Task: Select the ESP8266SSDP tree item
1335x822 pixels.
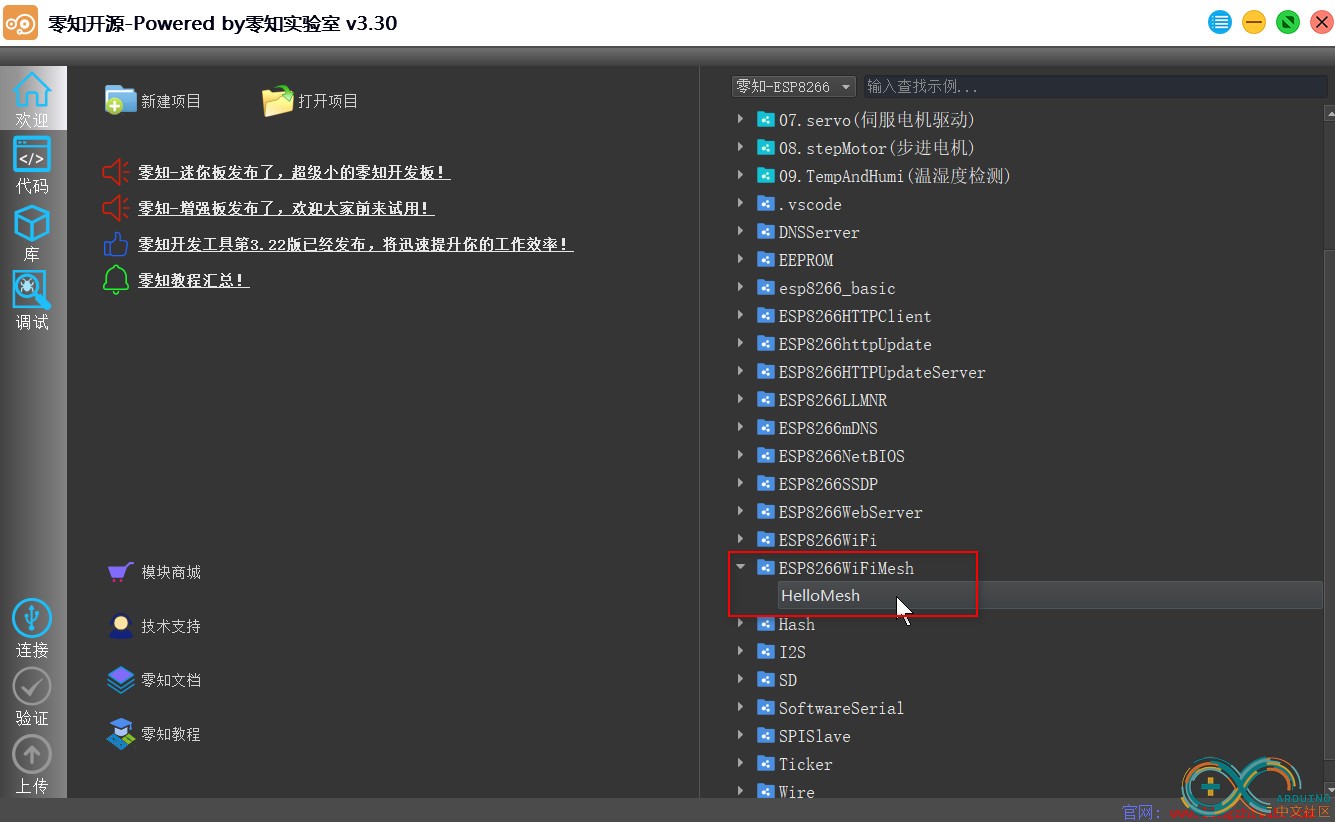Action: coord(828,483)
